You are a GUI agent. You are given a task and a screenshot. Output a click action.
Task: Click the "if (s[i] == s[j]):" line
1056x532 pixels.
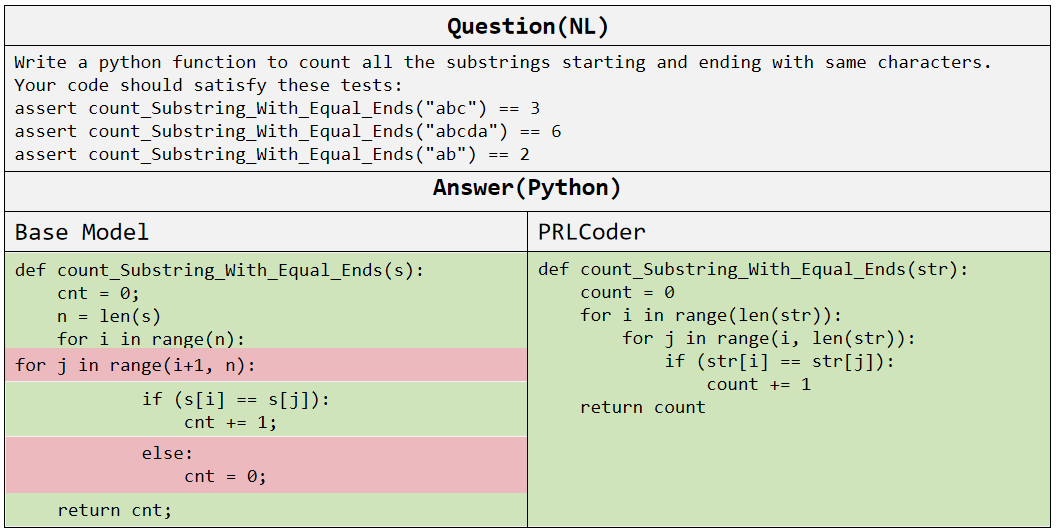(235, 400)
